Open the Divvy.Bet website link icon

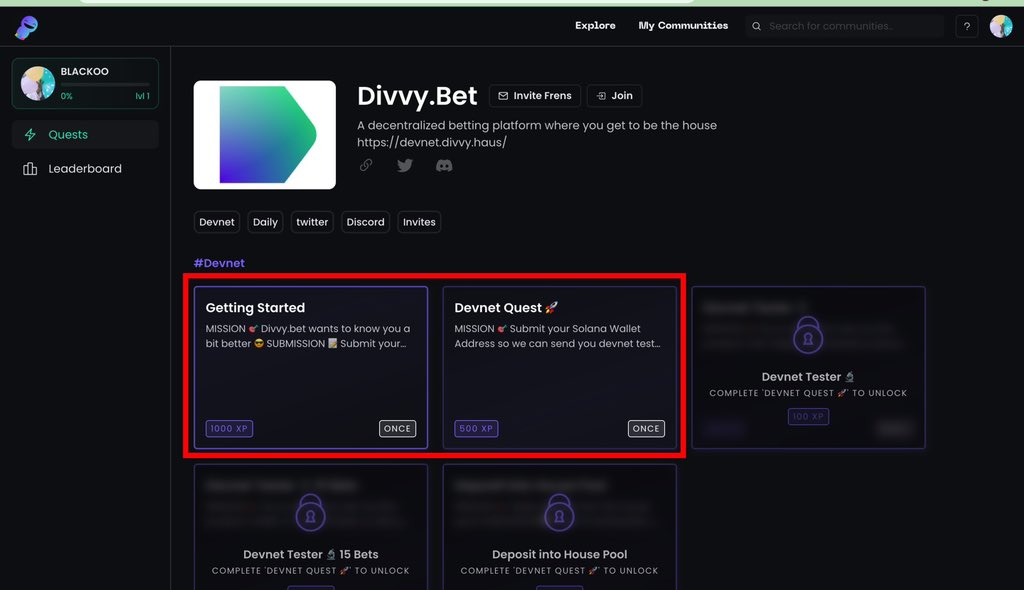click(366, 165)
